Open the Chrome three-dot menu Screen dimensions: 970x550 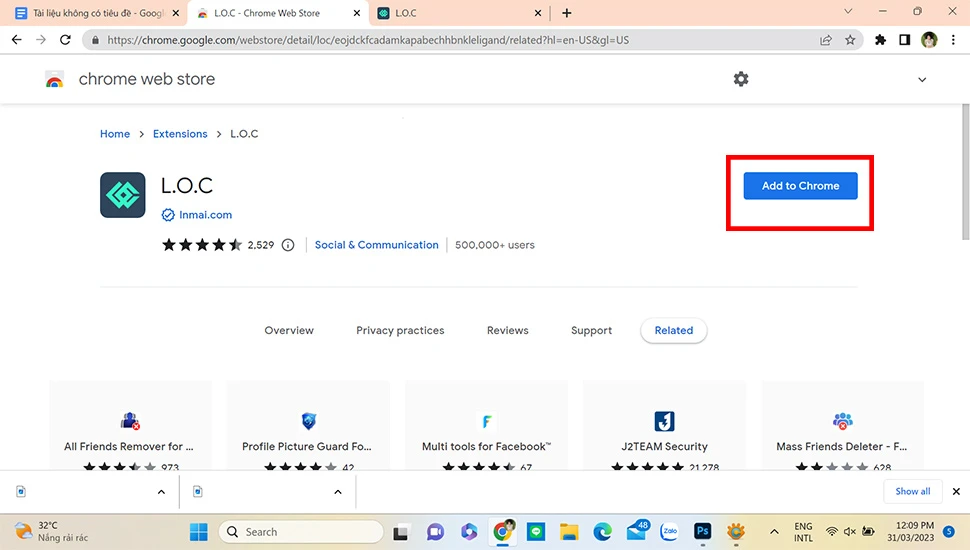(x=953, y=40)
